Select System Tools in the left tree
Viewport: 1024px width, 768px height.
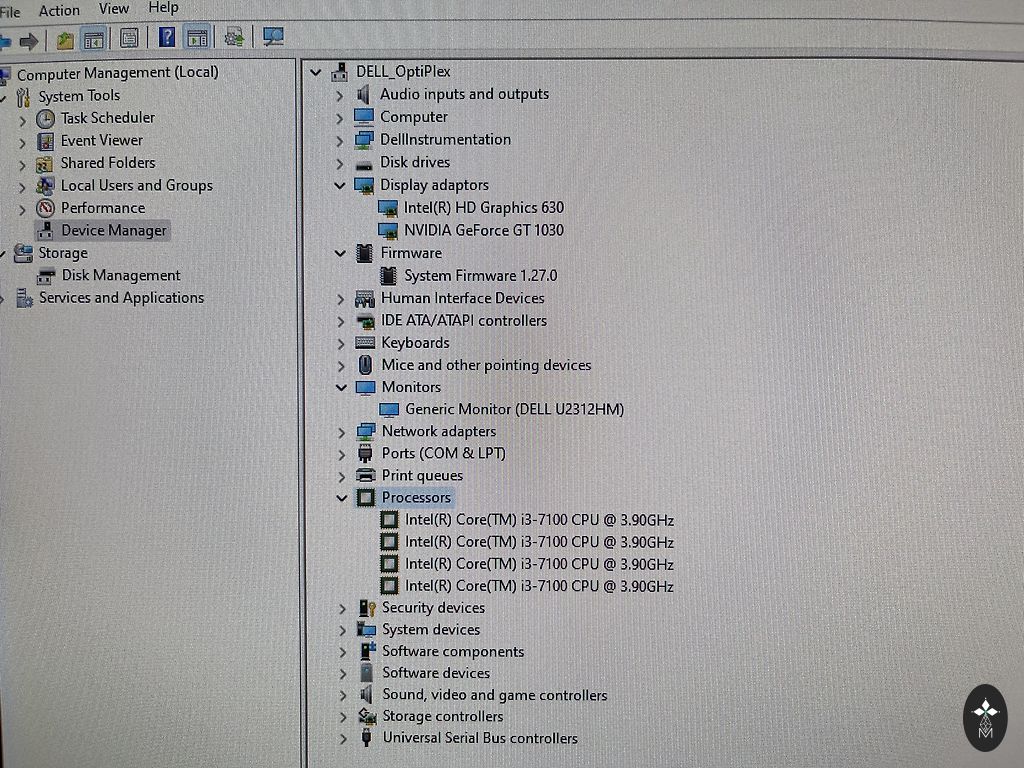79,96
